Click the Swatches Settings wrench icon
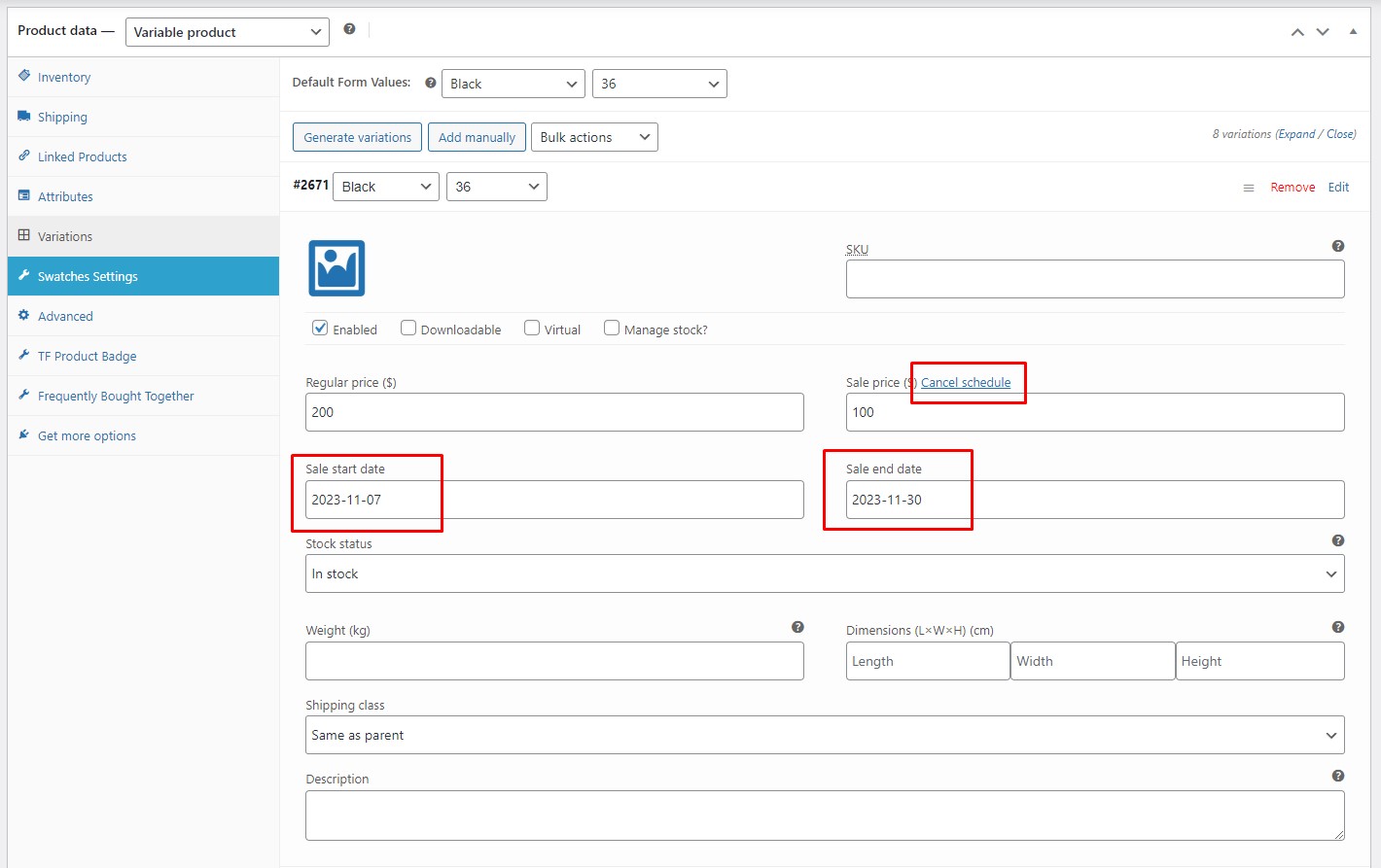1381x868 pixels. (24, 275)
